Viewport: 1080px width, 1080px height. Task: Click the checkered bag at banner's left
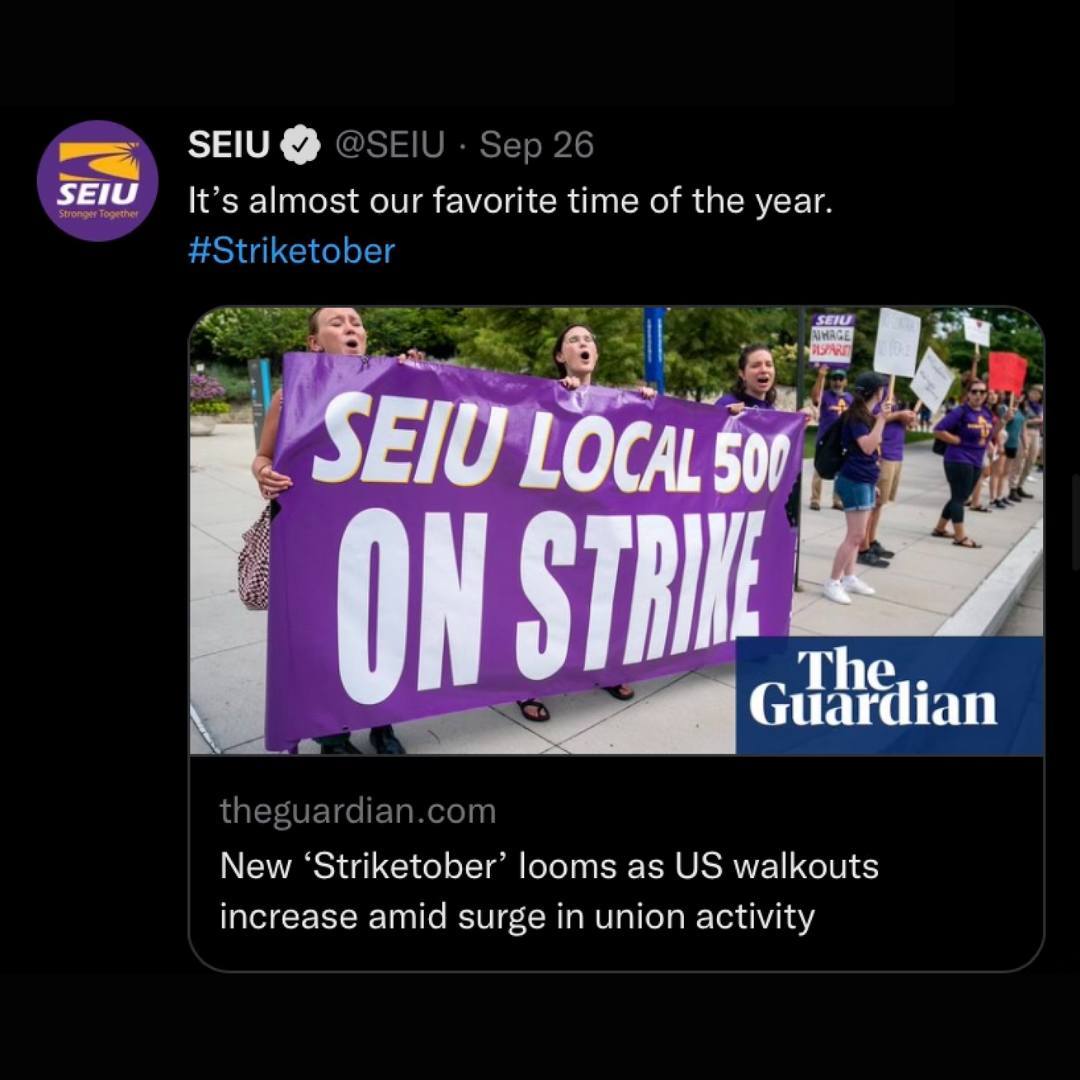(x=254, y=559)
